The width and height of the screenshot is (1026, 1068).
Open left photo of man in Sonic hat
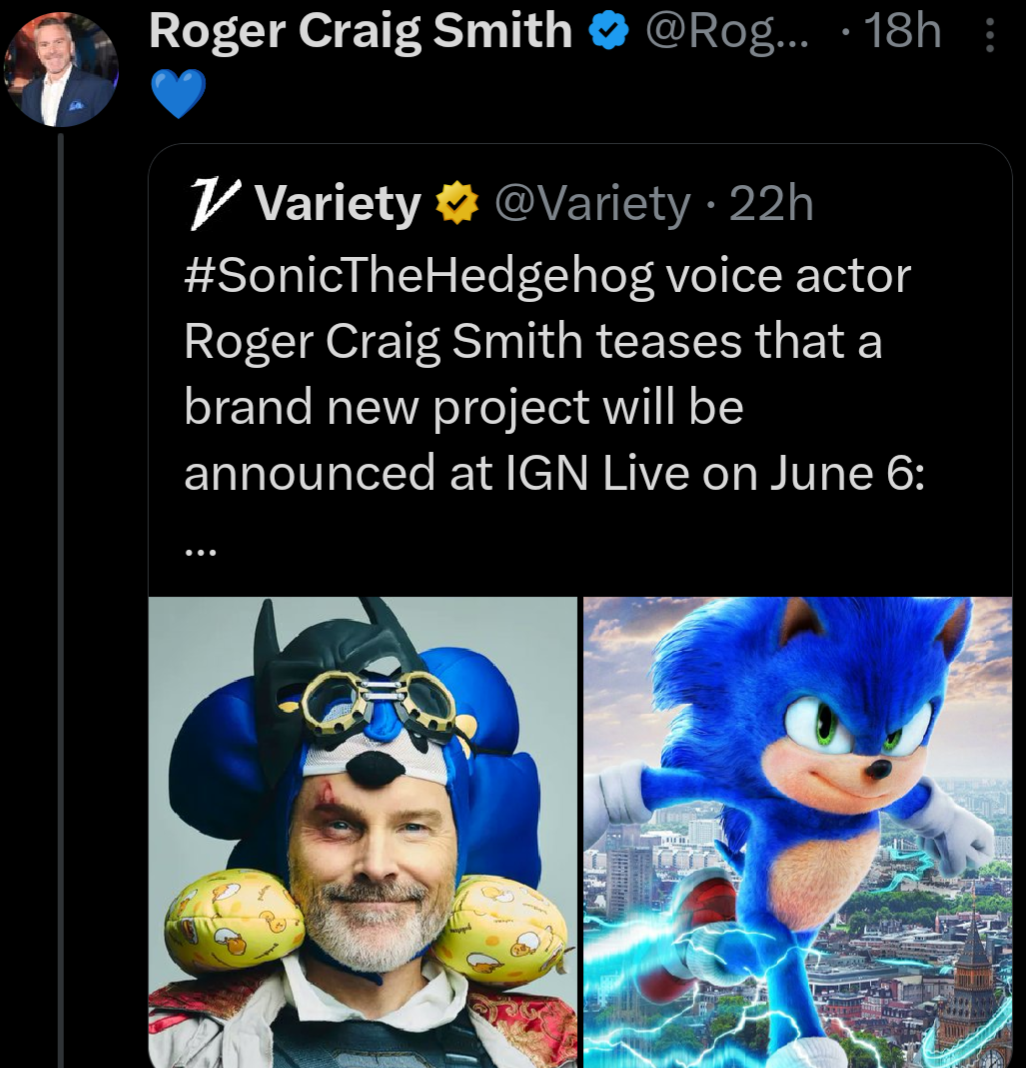tap(363, 830)
